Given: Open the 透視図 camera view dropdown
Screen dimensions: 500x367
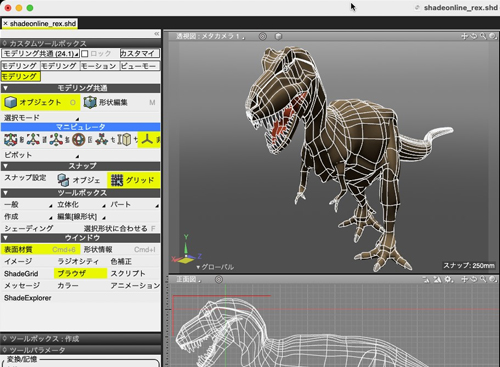Looking at the screenshot, I should click(210, 36).
